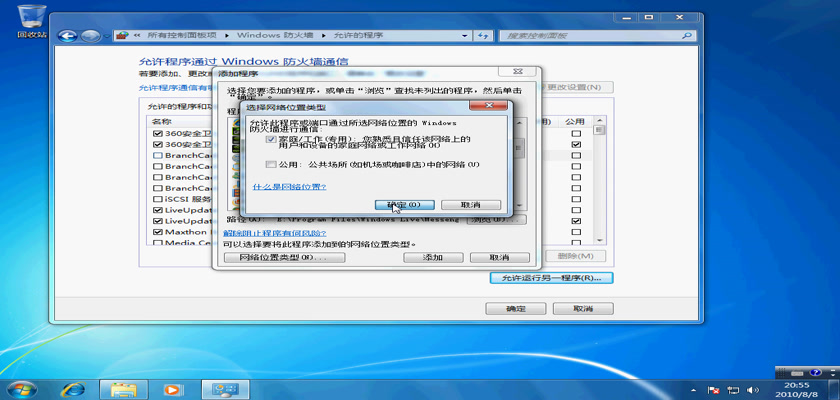The width and height of the screenshot is (840, 400).
Task: Open the 什么是网络位置 help link
Action: 288,186
